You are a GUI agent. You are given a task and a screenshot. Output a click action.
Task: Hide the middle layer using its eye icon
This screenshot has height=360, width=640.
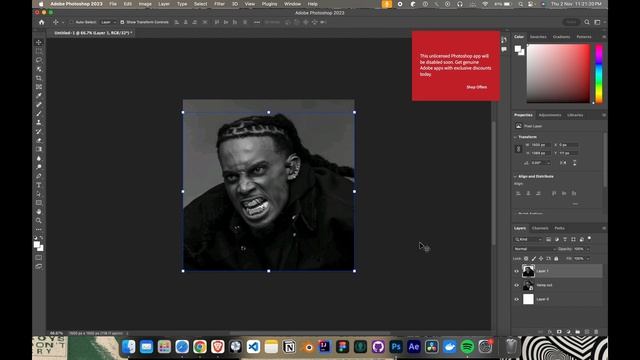(x=516, y=285)
